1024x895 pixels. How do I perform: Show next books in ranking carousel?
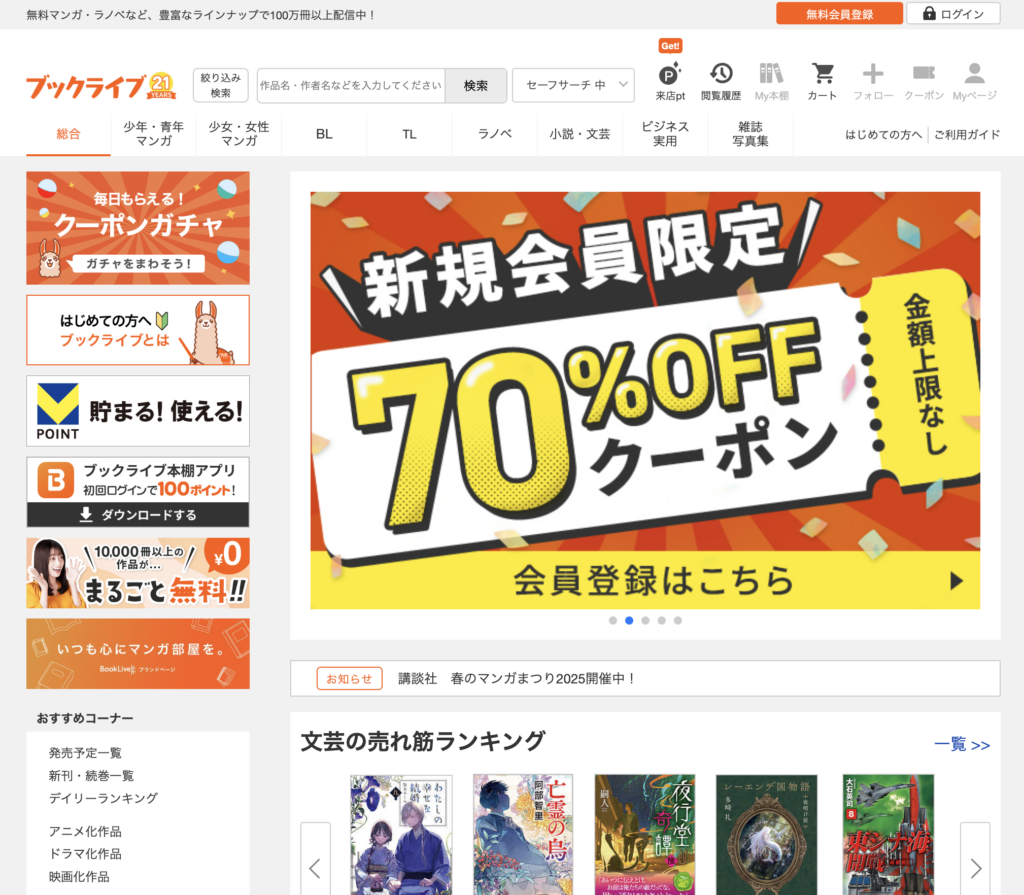pos(975,866)
